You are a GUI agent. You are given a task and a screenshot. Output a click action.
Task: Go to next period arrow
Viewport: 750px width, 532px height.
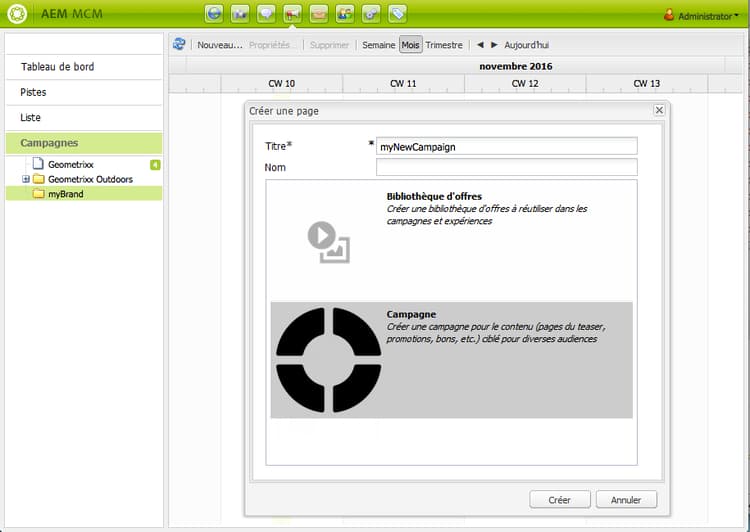494,44
